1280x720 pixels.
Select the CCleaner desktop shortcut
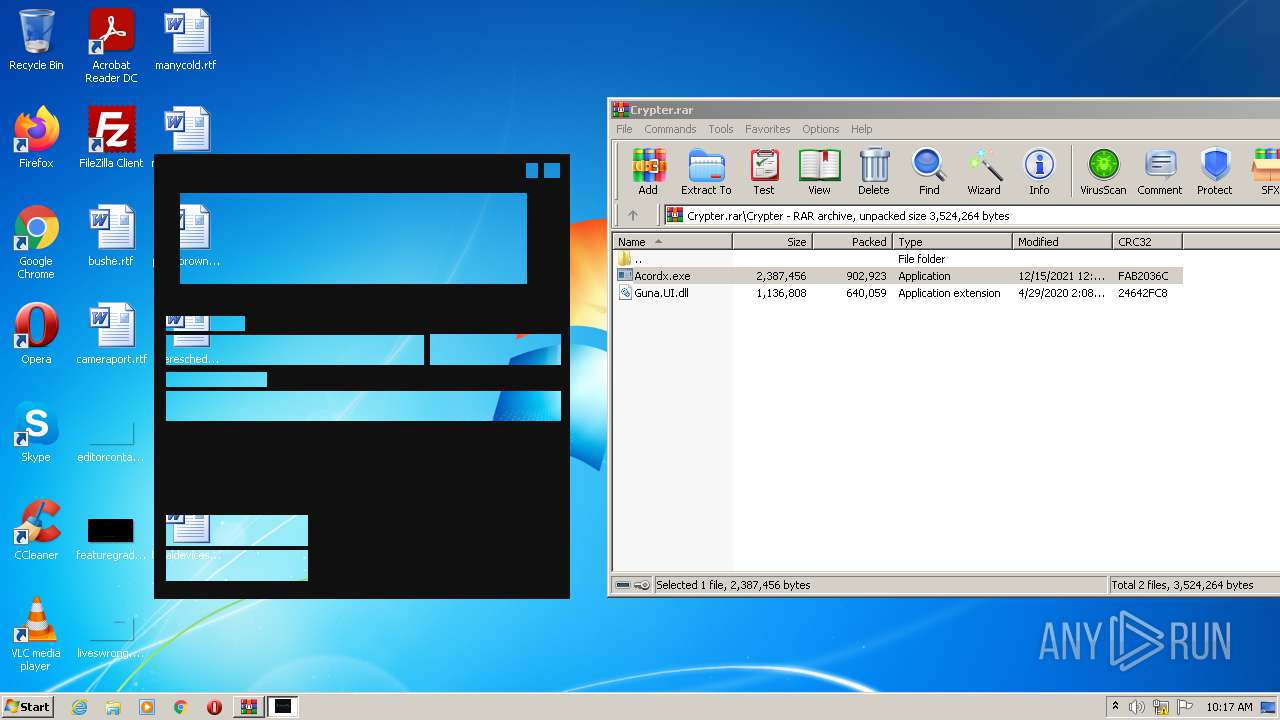tap(36, 530)
